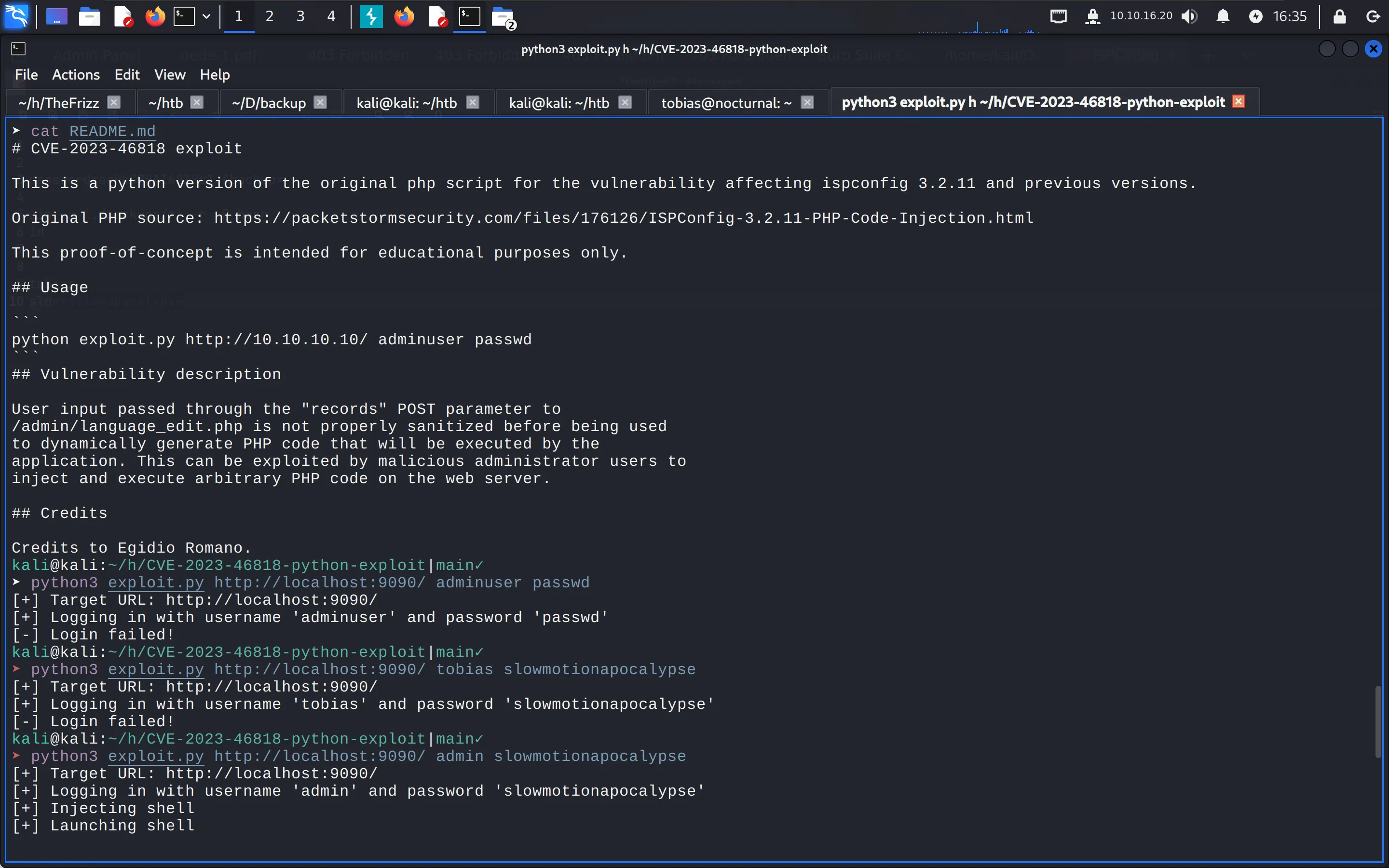
Task: Click 'Credits to Egidio Romano.' line
Action: point(132,548)
